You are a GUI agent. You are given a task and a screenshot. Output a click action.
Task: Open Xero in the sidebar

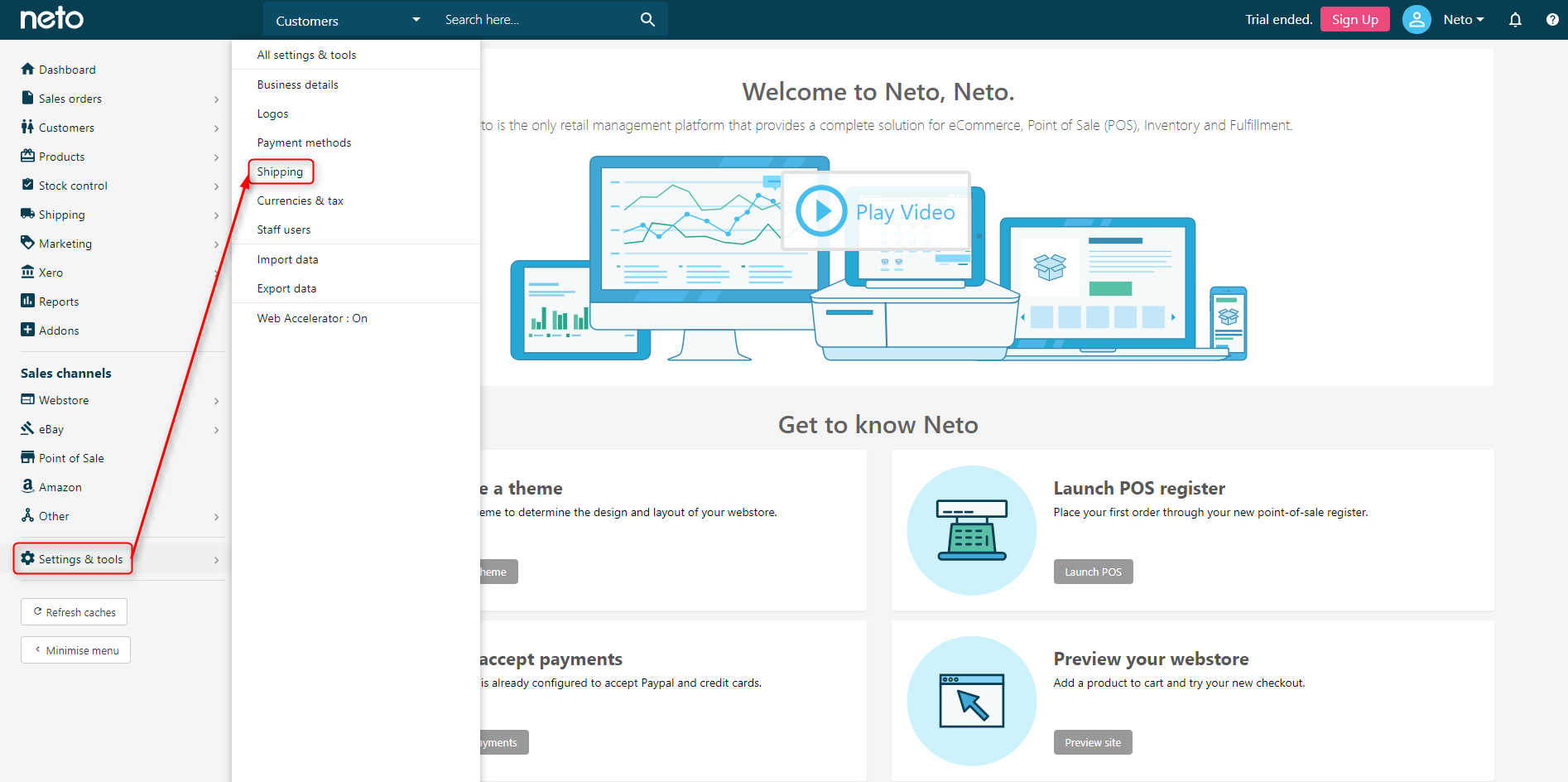(x=51, y=273)
